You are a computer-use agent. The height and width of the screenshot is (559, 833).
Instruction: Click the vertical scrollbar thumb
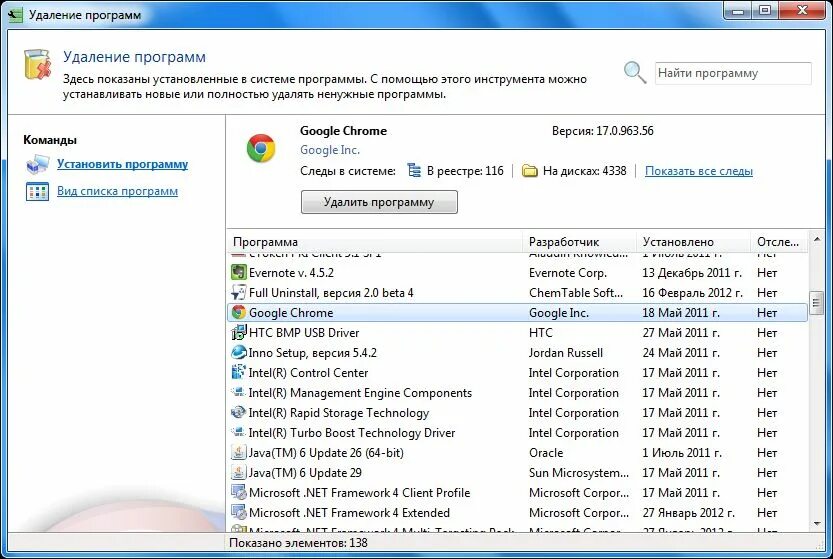(x=817, y=303)
